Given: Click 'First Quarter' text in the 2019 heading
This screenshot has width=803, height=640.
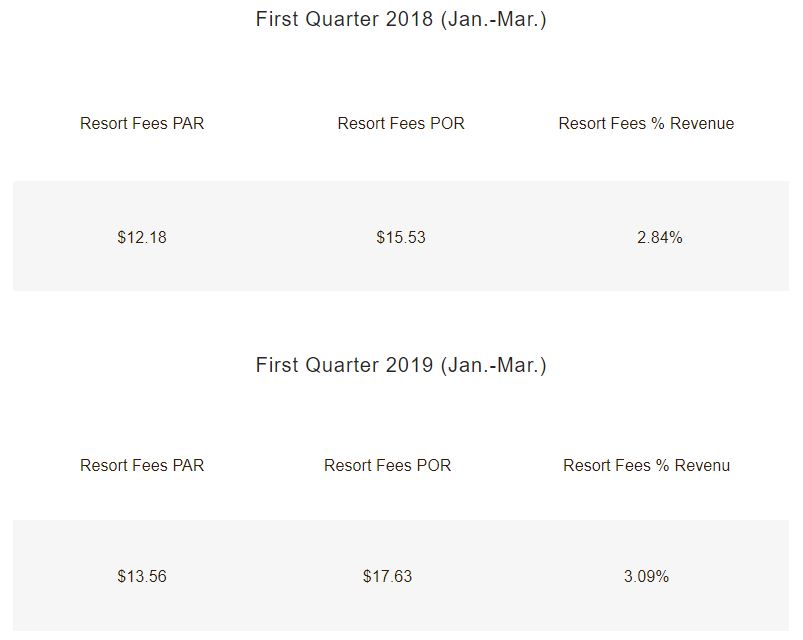Looking at the screenshot, I should point(317,365).
